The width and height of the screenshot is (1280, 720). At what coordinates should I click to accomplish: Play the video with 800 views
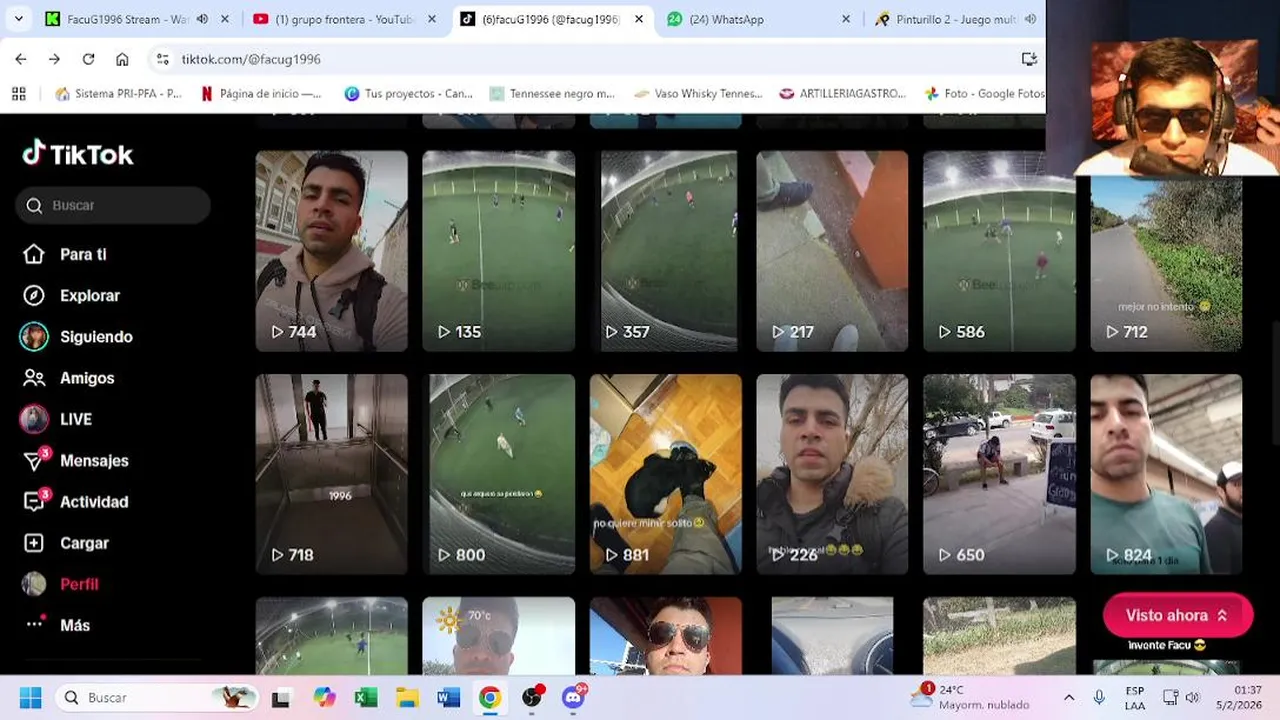(x=498, y=474)
